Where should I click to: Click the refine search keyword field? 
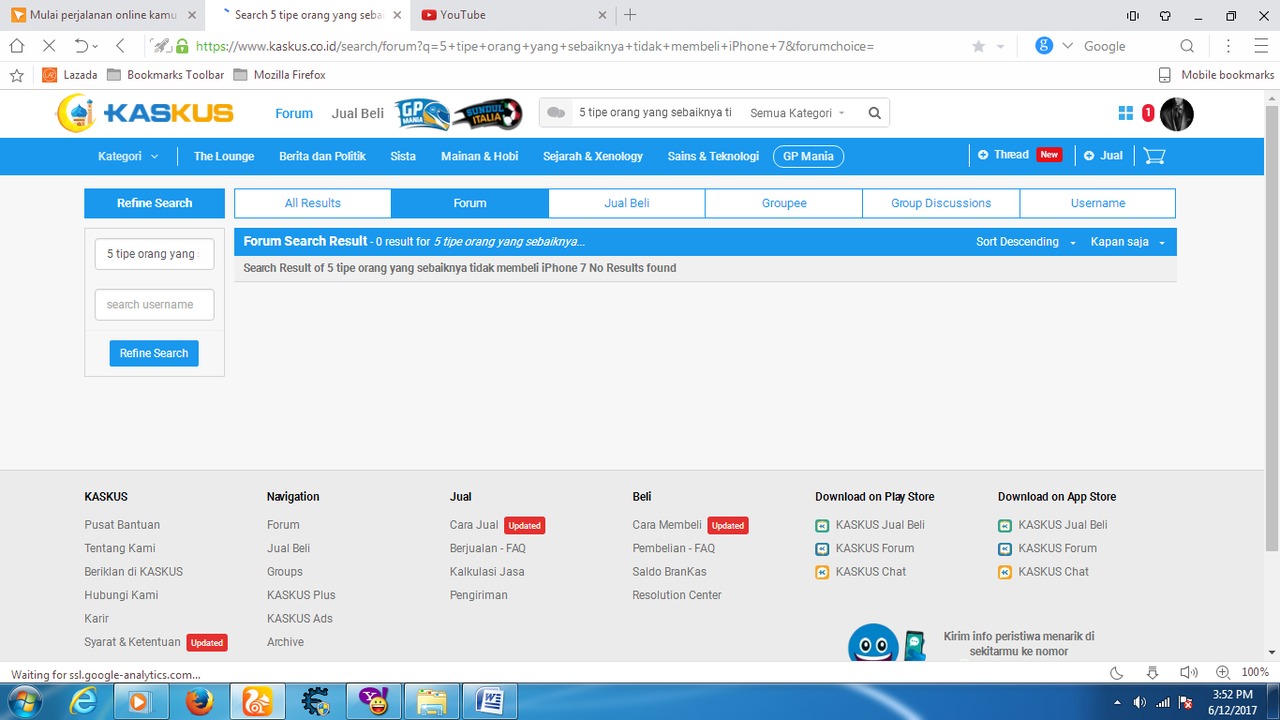tap(154, 254)
